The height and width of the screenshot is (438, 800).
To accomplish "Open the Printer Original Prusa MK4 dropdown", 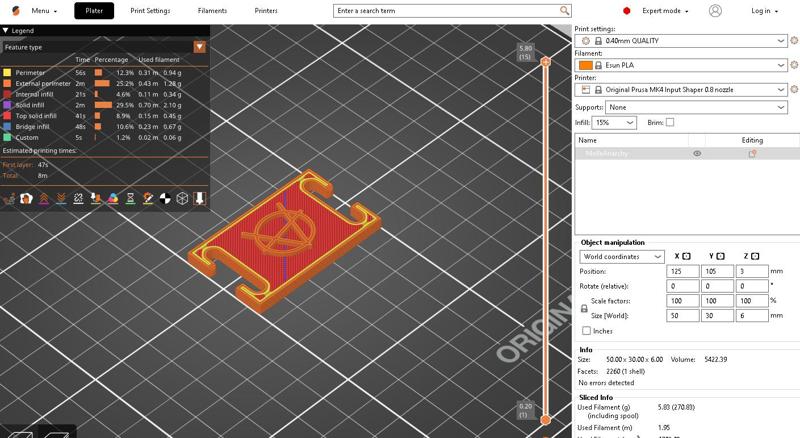I will click(x=681, y=89).
